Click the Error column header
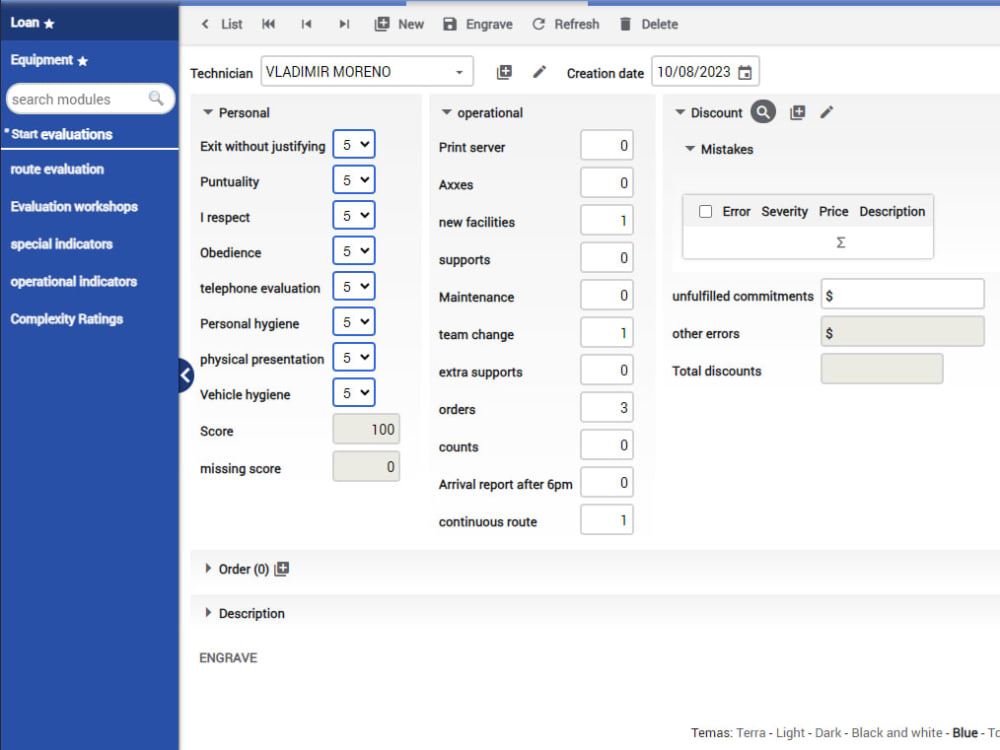The width and height of the screenshot is (1000, 750). point(736,211)
